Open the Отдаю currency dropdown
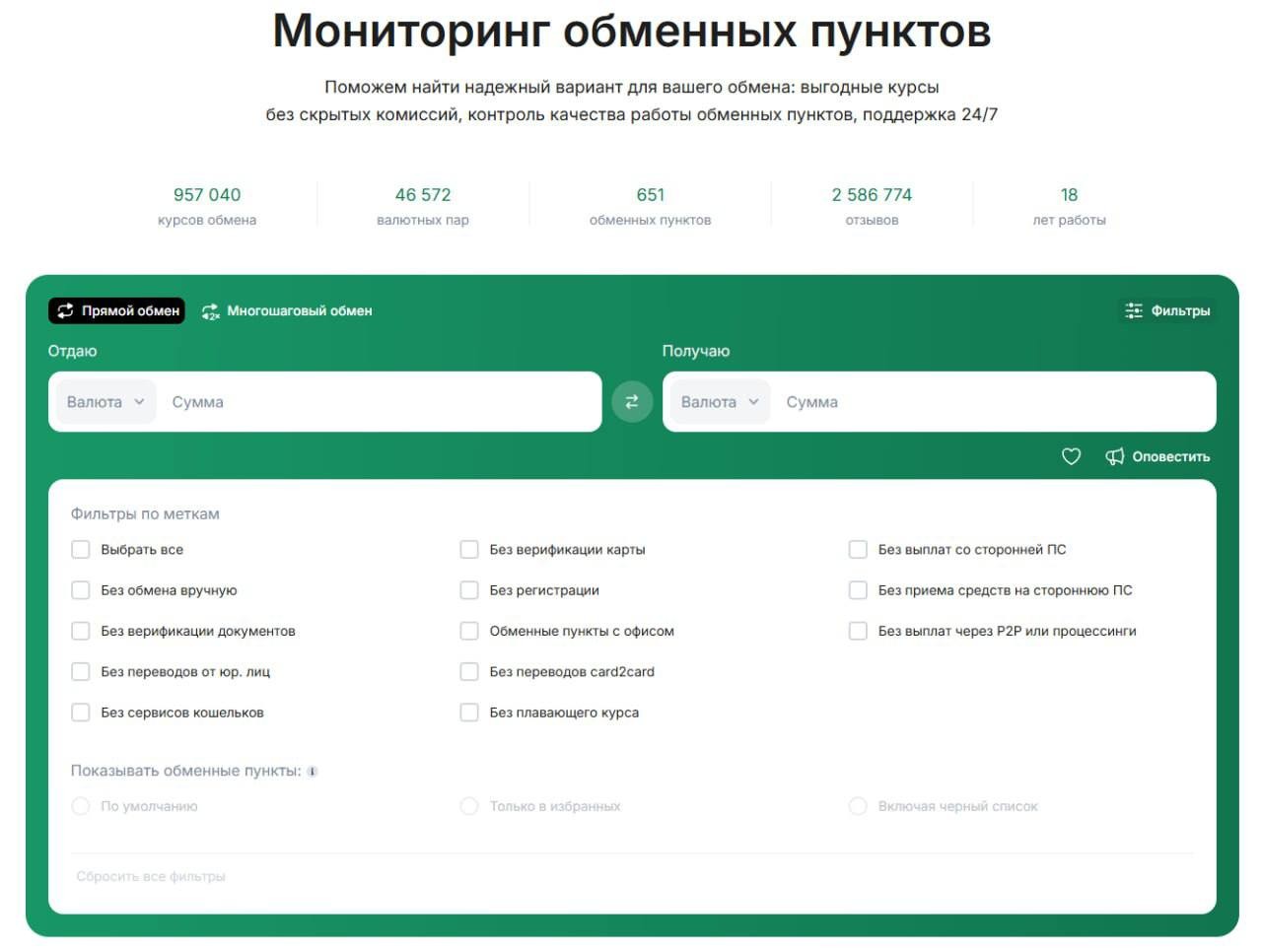Screen dimensions: 1262x952 coord(105,402)
